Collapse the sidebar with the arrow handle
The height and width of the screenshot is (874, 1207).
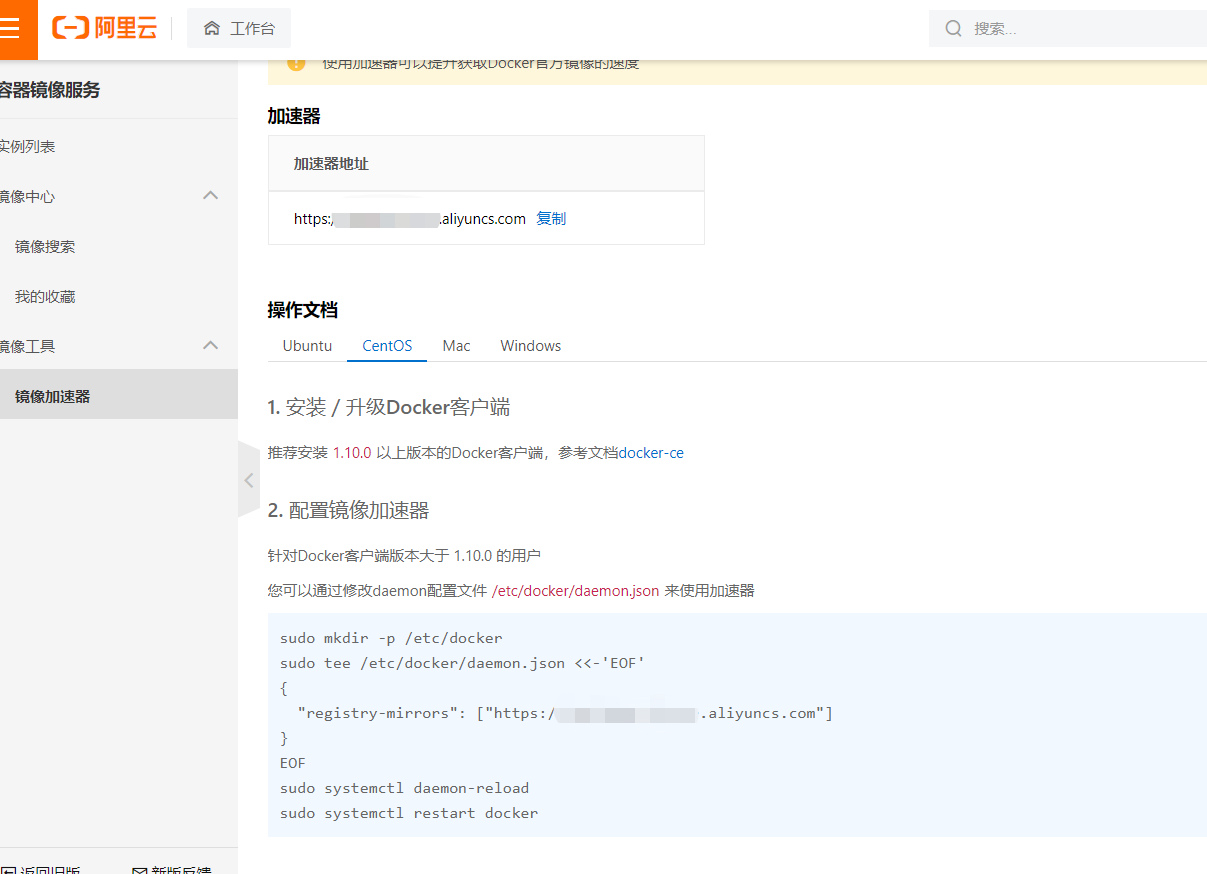coord(249,480)
